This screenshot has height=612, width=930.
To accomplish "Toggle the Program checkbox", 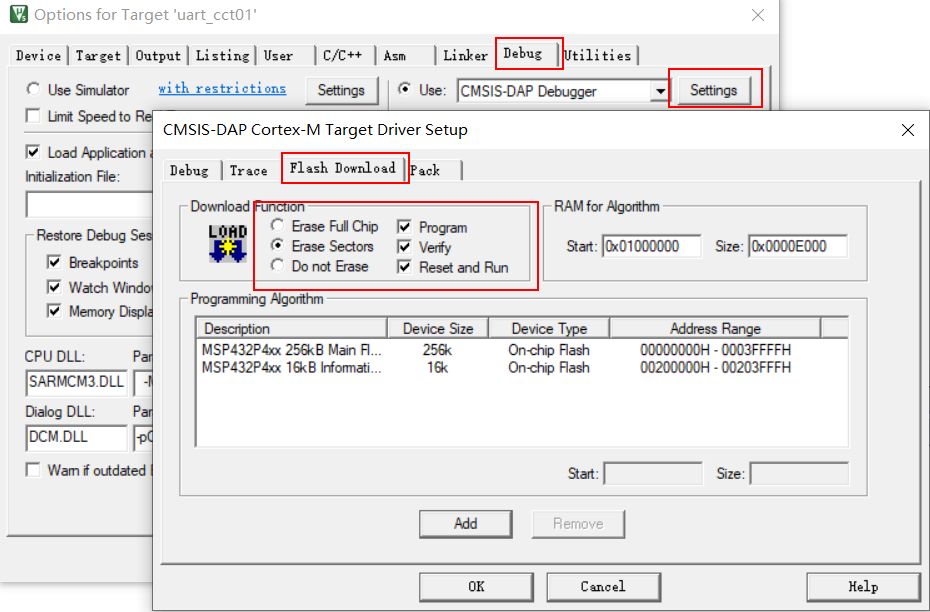I will pos(405,227).
